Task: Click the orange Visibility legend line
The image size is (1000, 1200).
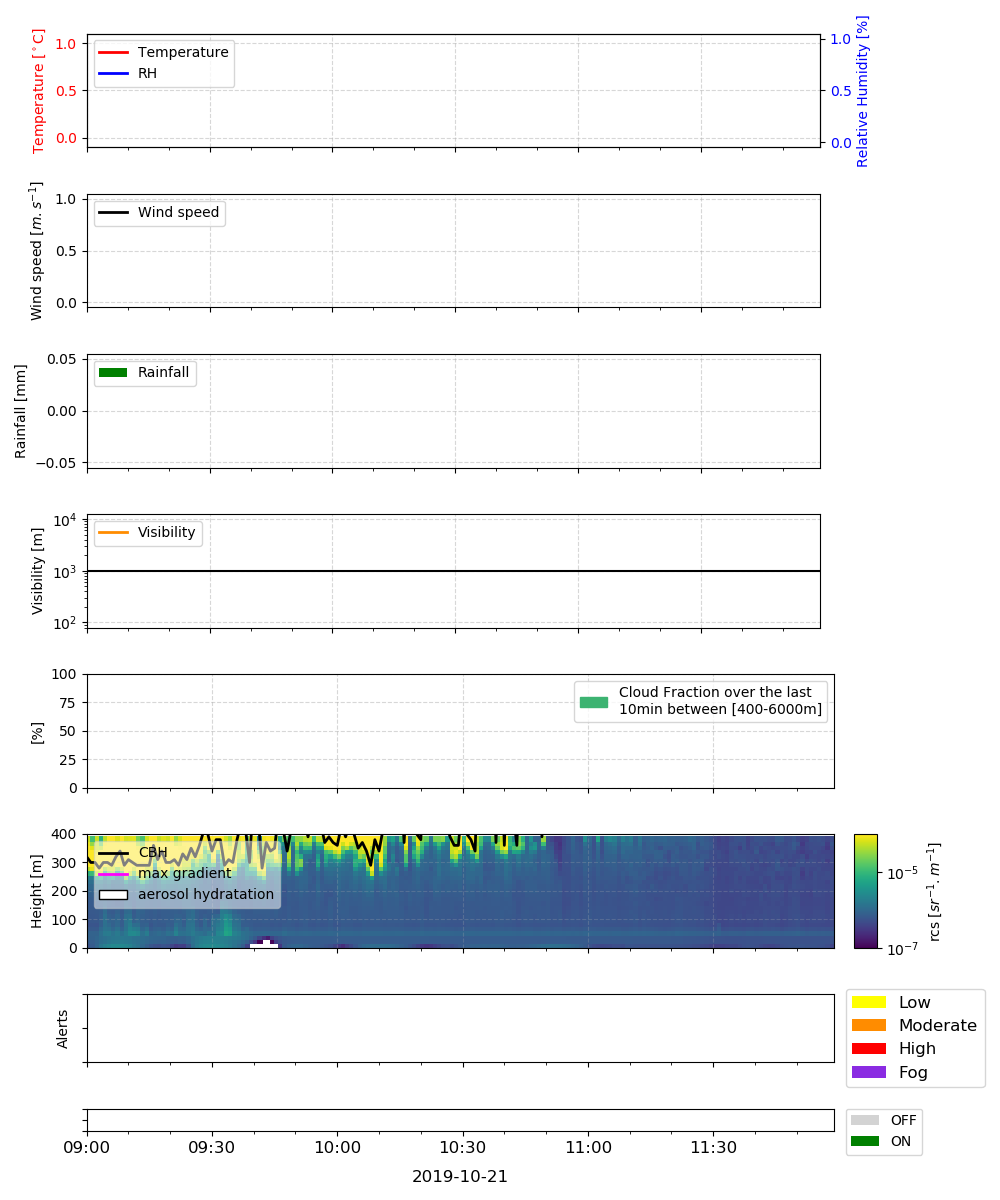Action: click(113, 533)
